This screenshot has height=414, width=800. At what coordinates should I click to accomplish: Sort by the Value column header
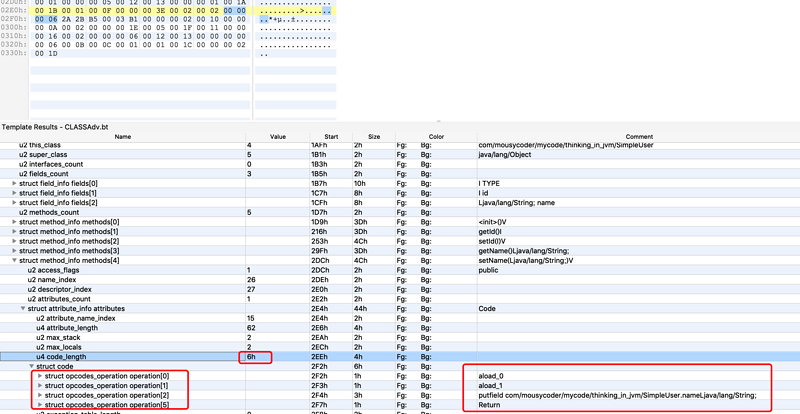tap(278, 137)
